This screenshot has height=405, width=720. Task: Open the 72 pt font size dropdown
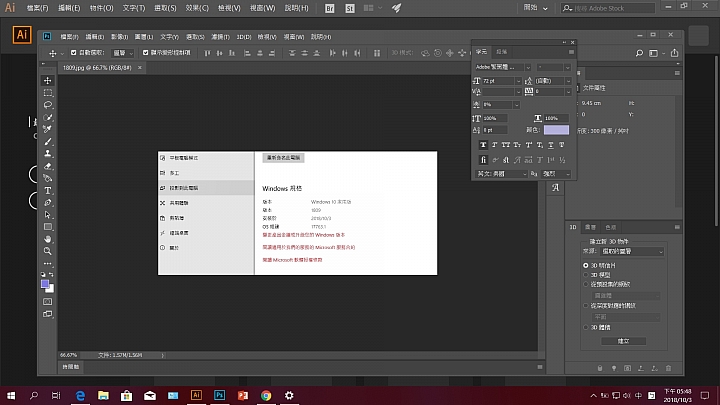tap(518, 81)
